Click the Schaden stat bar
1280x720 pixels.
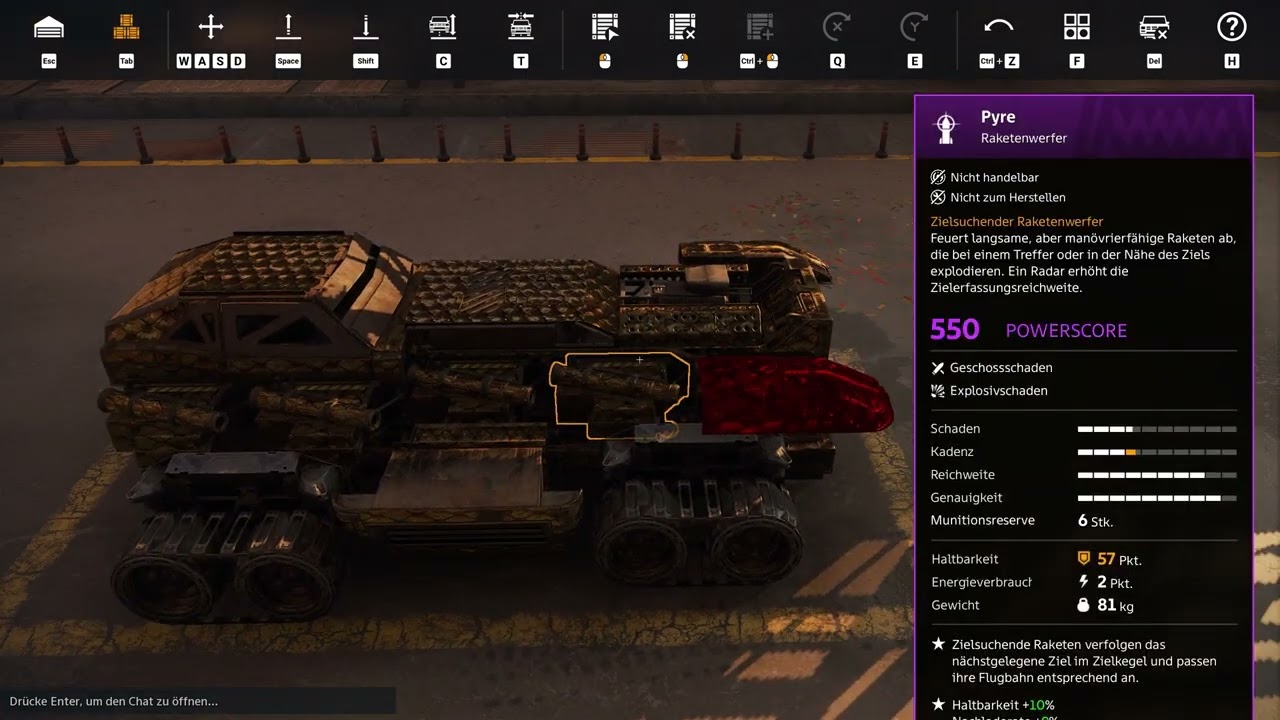pyautogui.click(x=1157, y=429)
